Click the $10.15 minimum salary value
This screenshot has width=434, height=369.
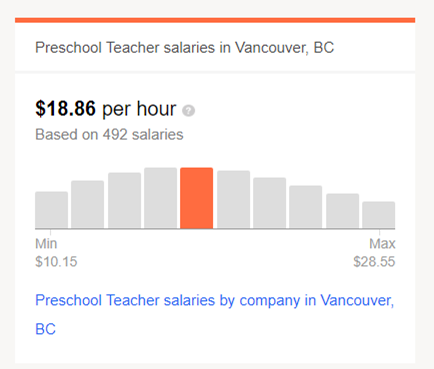click(56, 262)
